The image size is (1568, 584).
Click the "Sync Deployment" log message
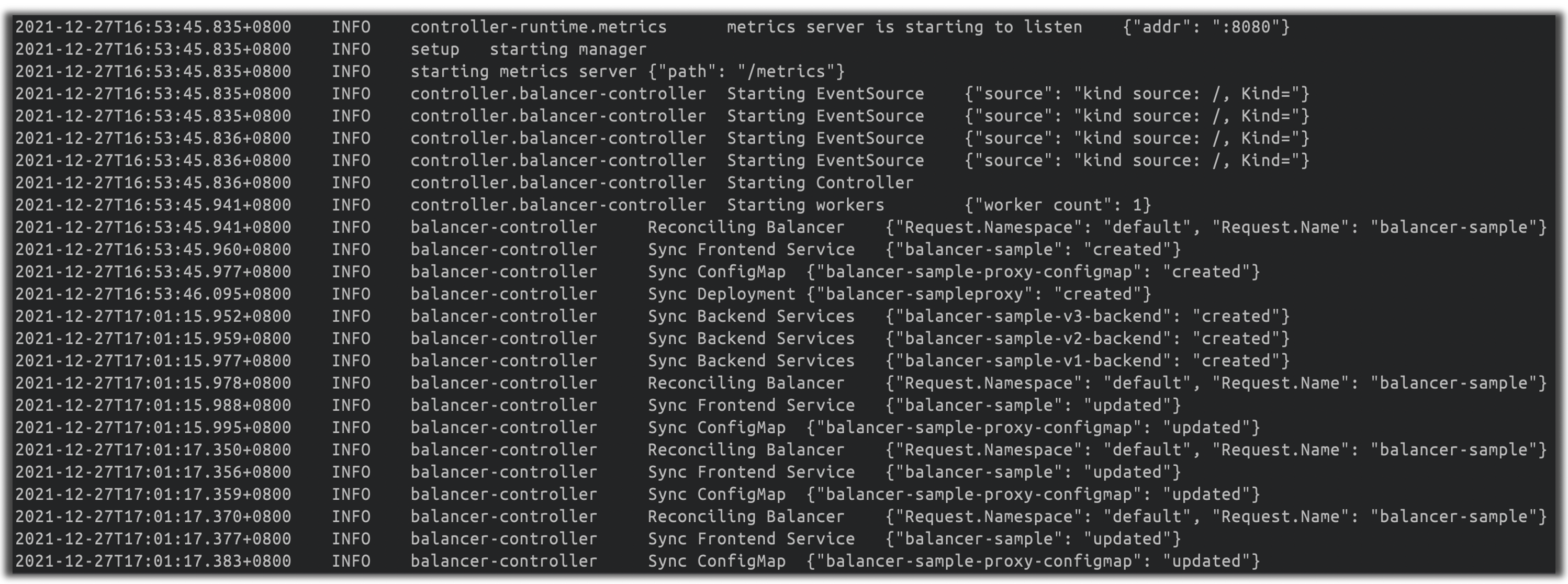coord(721,295)
